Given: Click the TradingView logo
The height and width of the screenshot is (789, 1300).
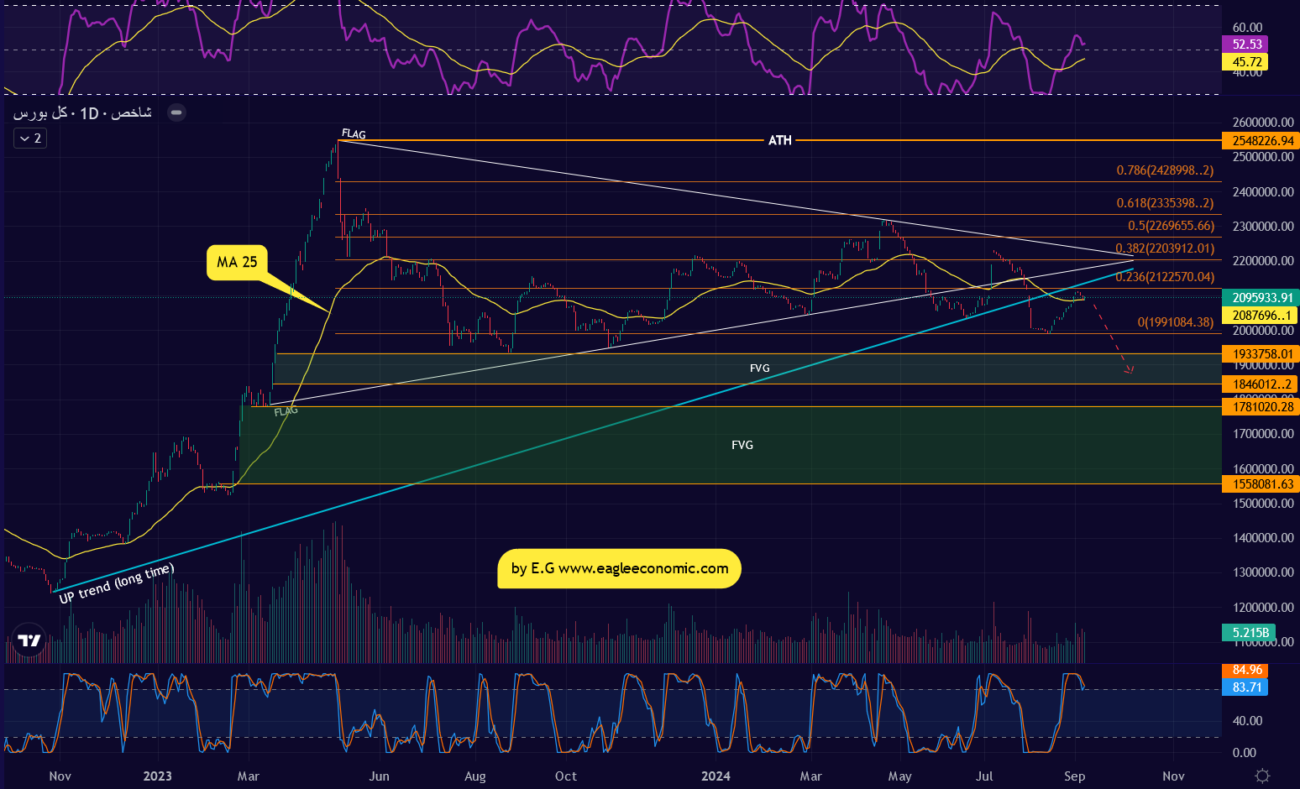Looking at the screenshot, I should tap(29, 641).
